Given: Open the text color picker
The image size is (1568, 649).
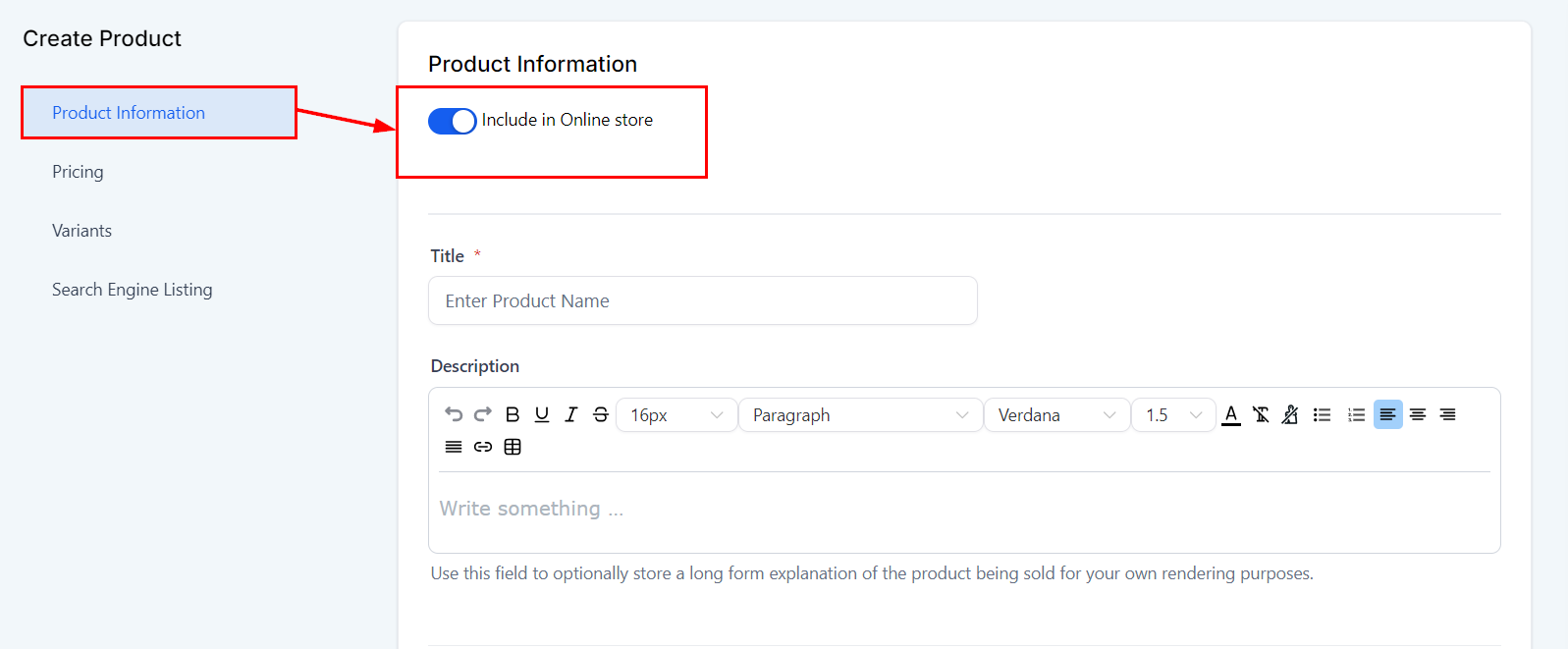Looking at the screenshot, I should pos(1231,414).
